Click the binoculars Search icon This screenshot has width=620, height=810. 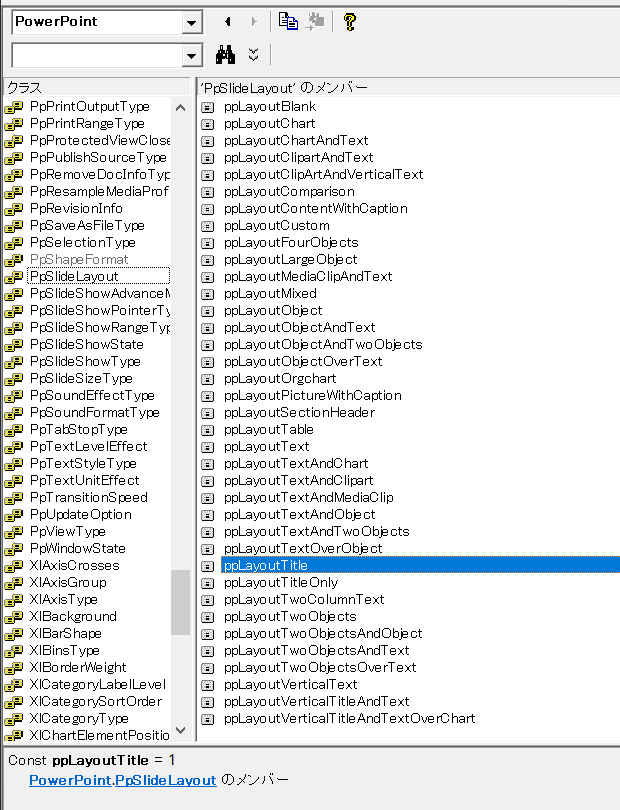[x=225, y=55]
